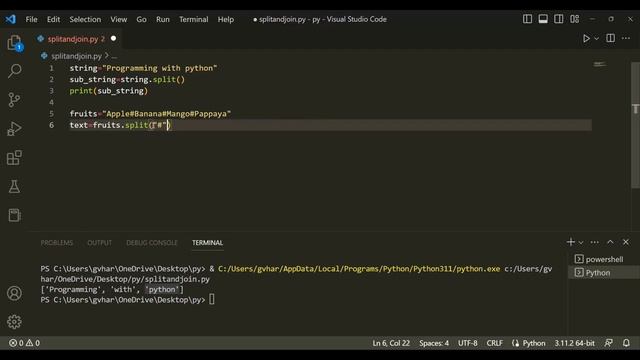Select the Python terminal instance
Image resolution: width=640 pixels, height=360 pixels.
click(603, 273)
